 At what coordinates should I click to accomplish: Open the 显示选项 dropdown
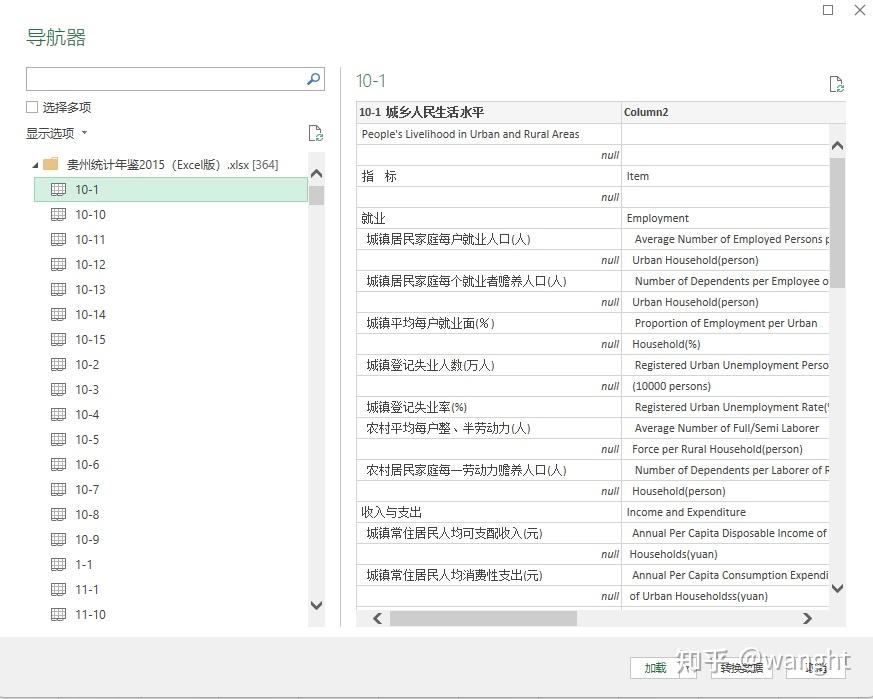[55, 132]
